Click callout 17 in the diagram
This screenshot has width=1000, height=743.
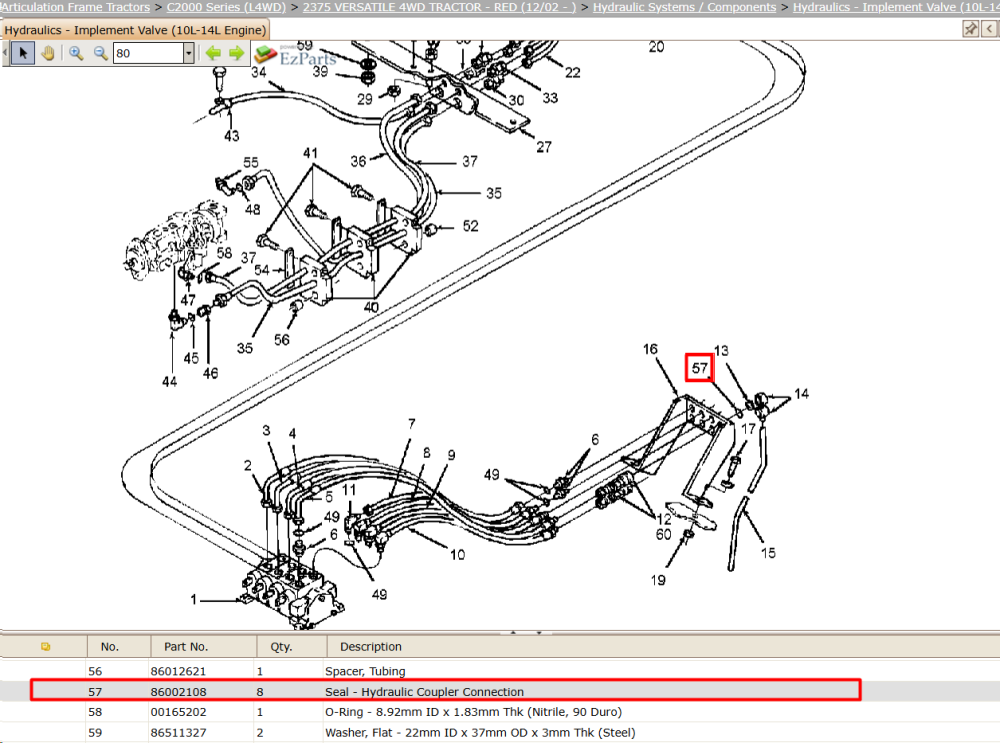pyautogui.click(x=748, y=429)
